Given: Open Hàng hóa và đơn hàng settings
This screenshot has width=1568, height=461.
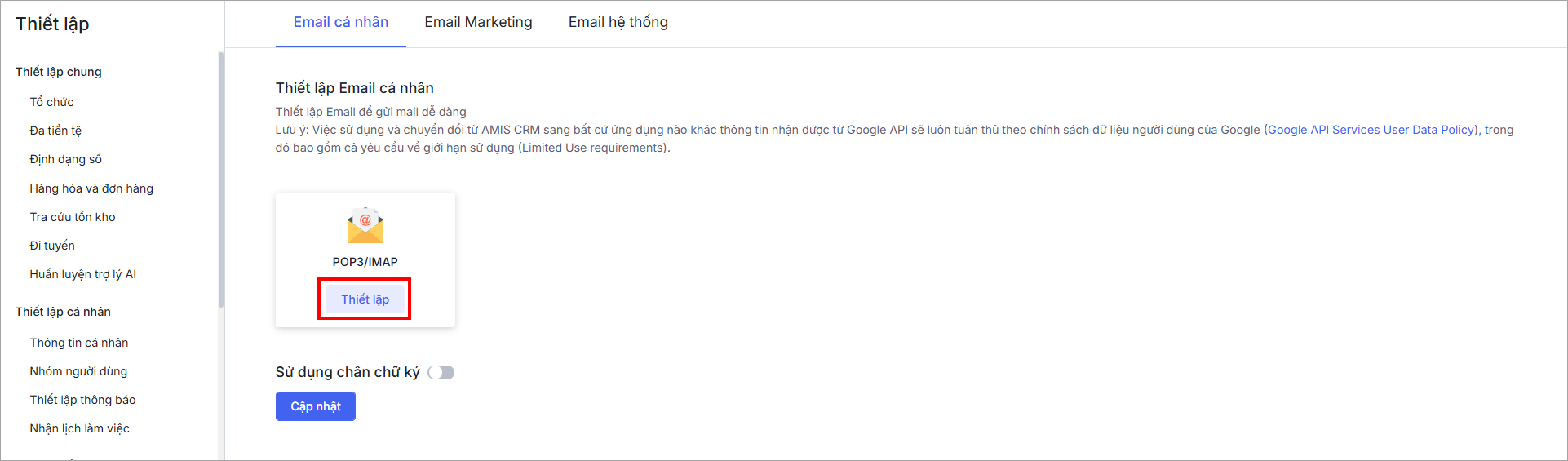Looking at the screenshot, I should pos(91,188).
